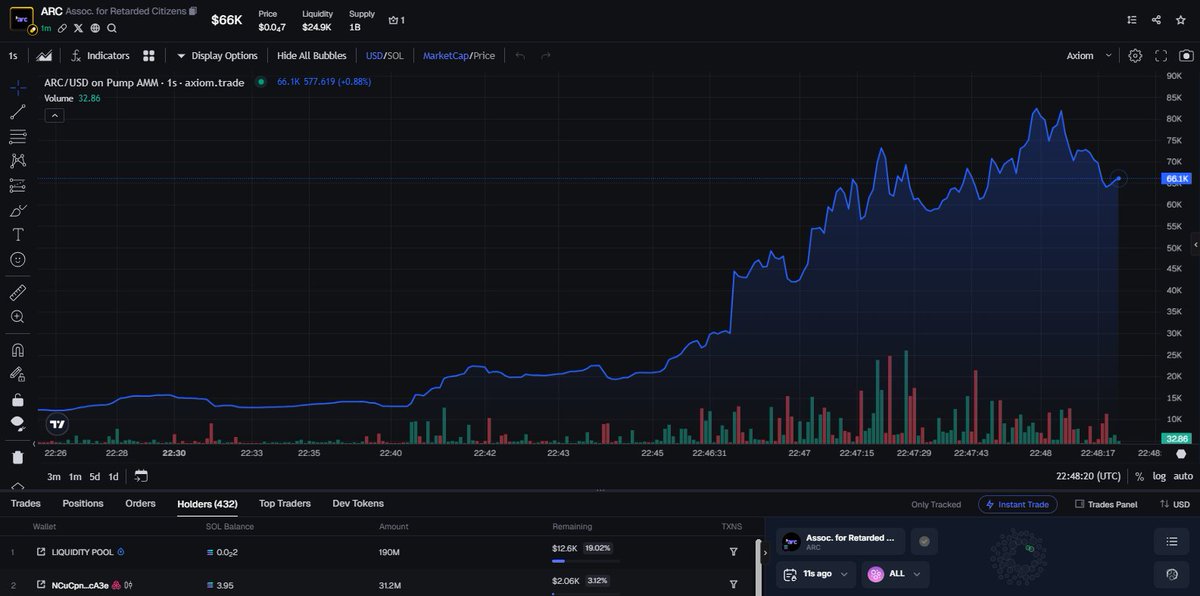Search the token with magnifier icon
The width and height of the screenshot is (1200, 596).
click(x=112, y=28)
